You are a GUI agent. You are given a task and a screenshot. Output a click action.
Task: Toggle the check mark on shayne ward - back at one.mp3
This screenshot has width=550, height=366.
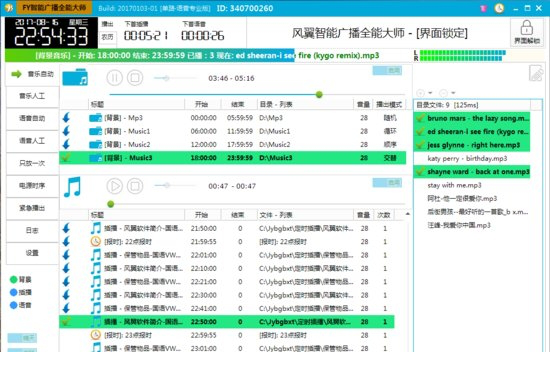pos(420,172)
